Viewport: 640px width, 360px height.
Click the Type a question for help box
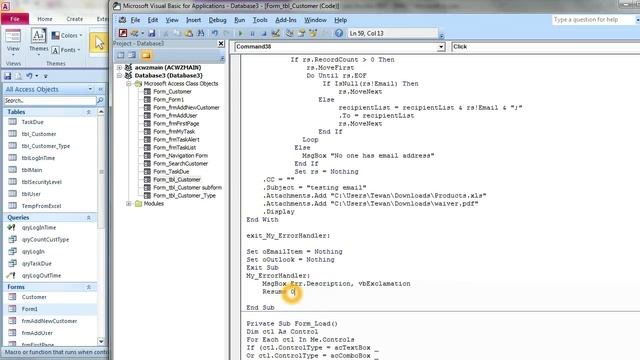(593, 20)
